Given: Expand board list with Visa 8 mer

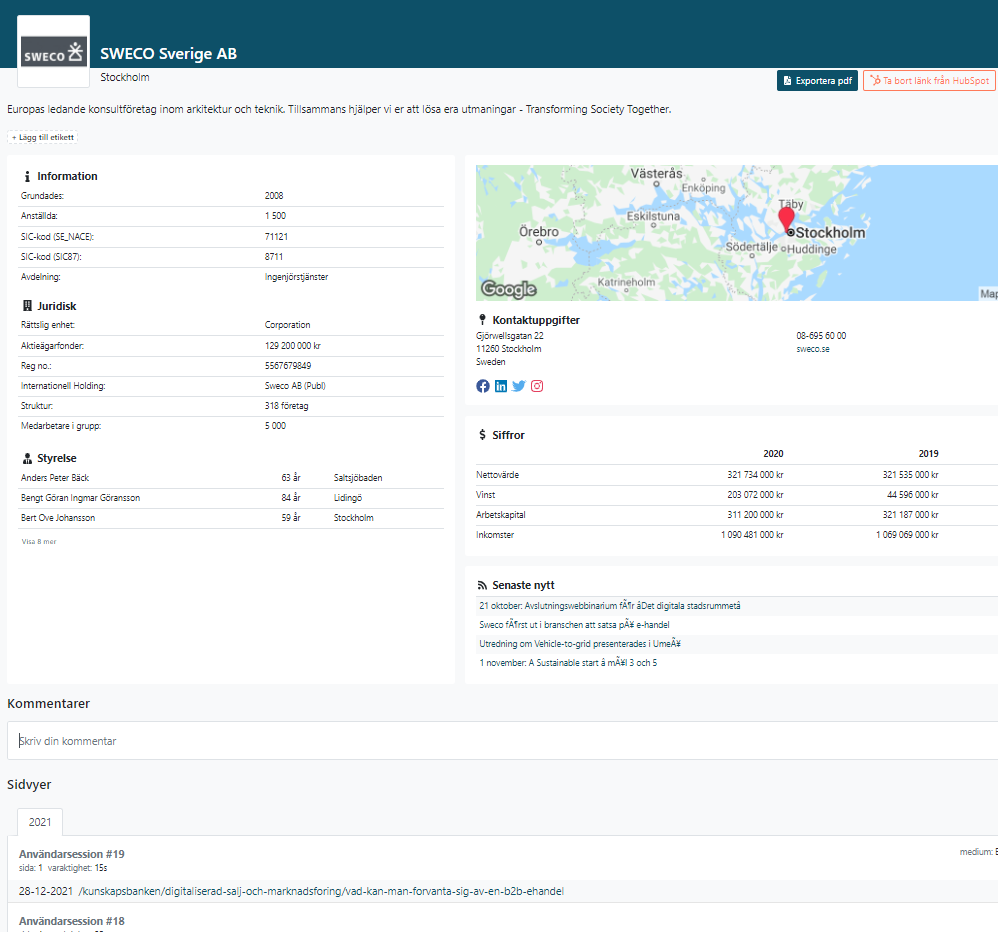Looking at the screenshot, I should point(39,542).
